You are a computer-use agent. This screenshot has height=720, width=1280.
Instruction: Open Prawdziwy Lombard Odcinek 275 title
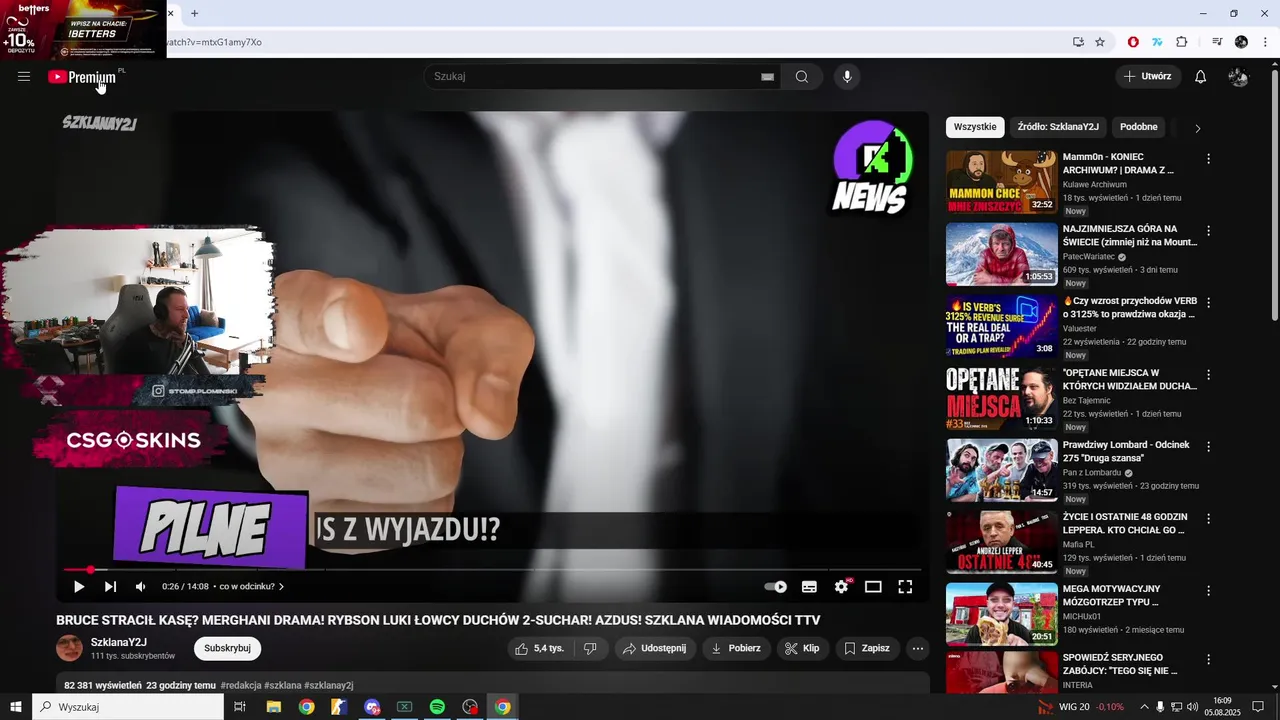1126,451
